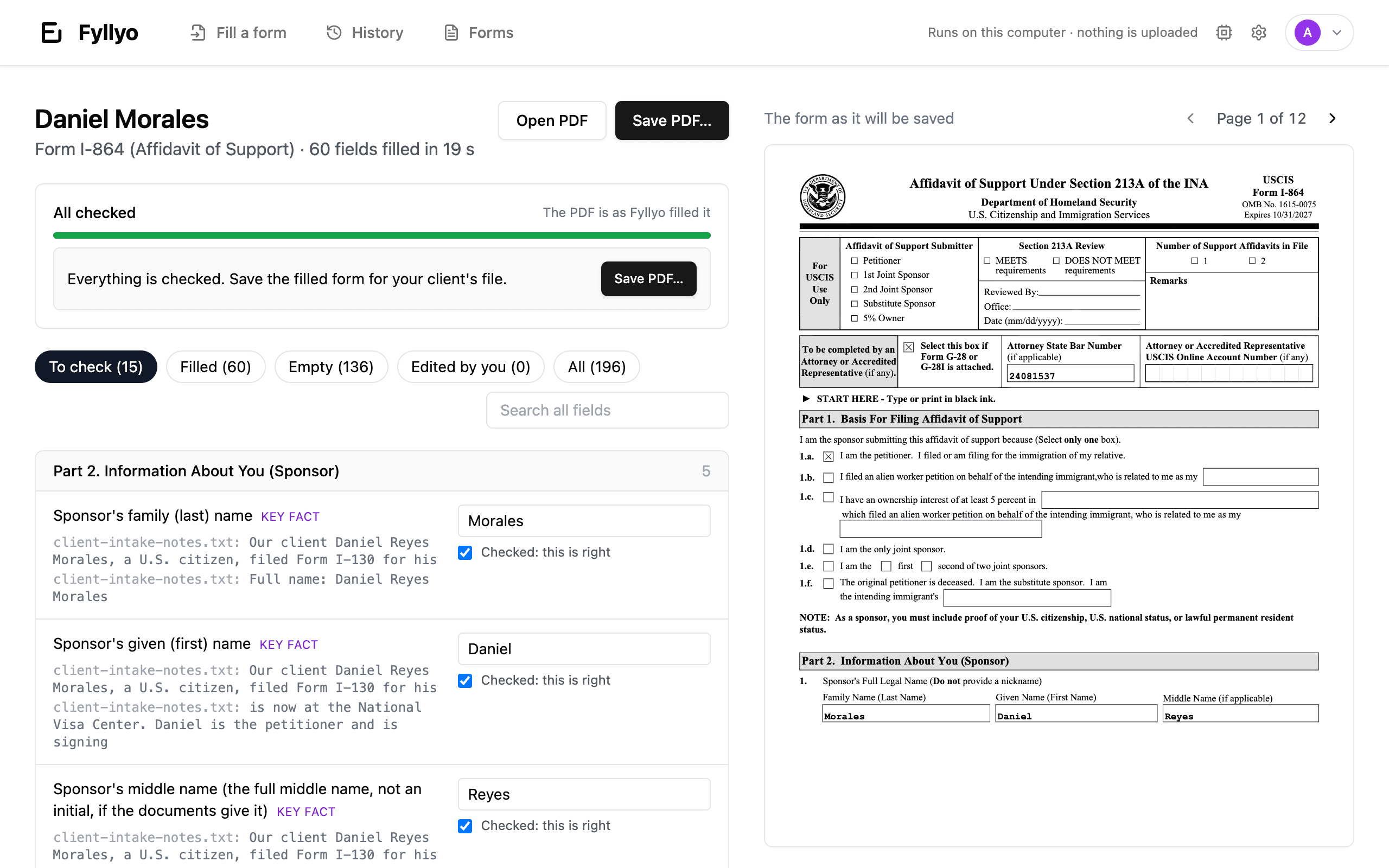Viewport: 1389px width, 868px height.
Task: Toggle checkbox 1.a. I am the petitioner
Action: click(828, 456)
